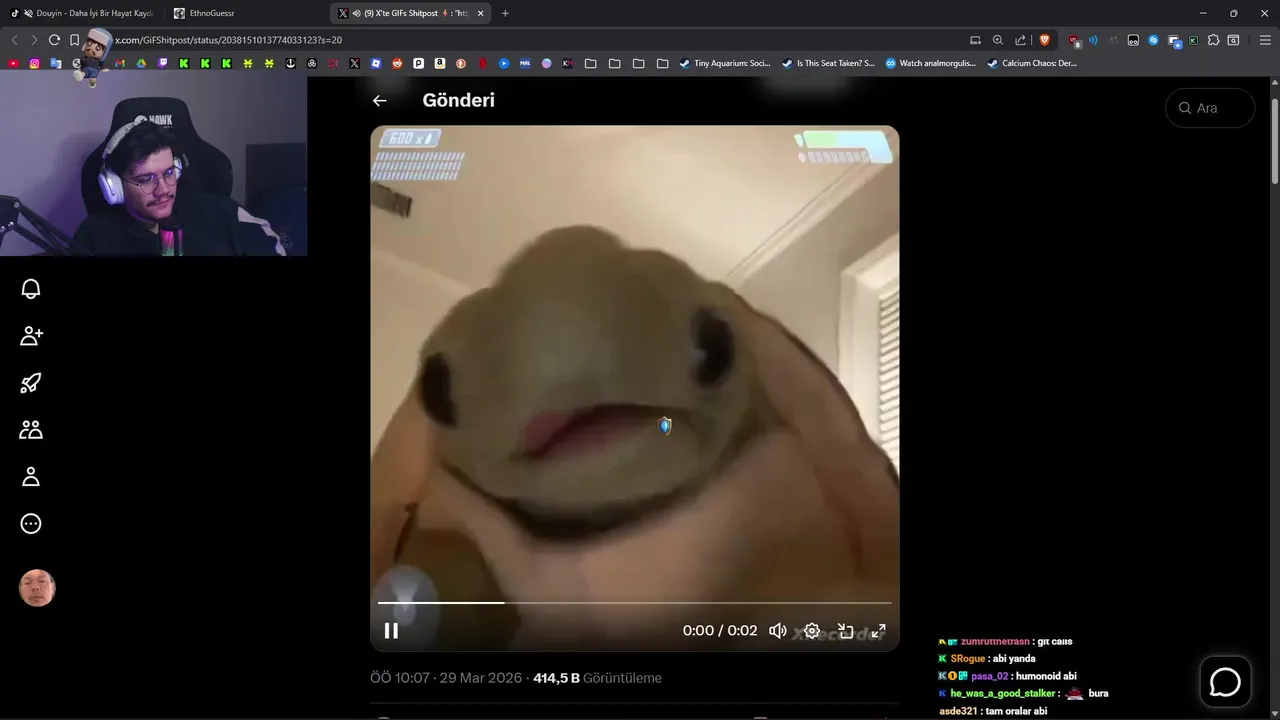
Task: Open the DuckDuckGo bookmark
Action: tap(461, 63)
